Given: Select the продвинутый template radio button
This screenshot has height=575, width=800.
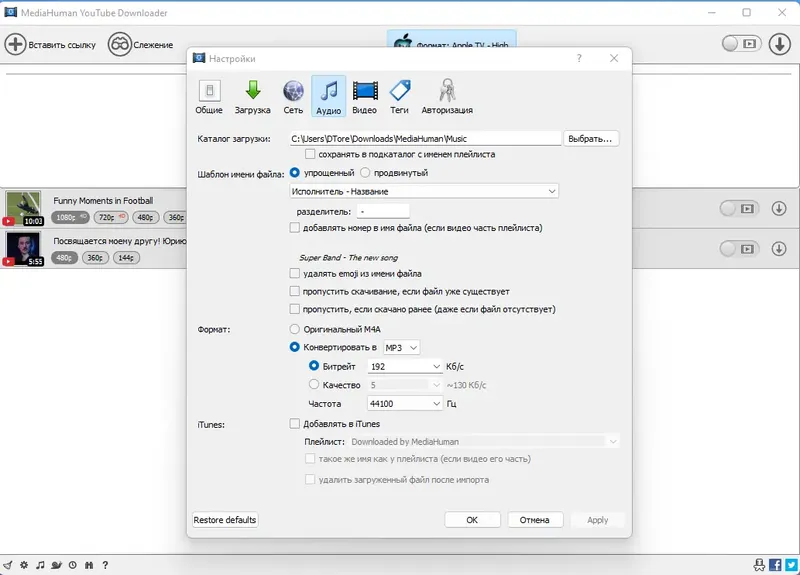Looking at the screenshot, I should tap(365, 172).
